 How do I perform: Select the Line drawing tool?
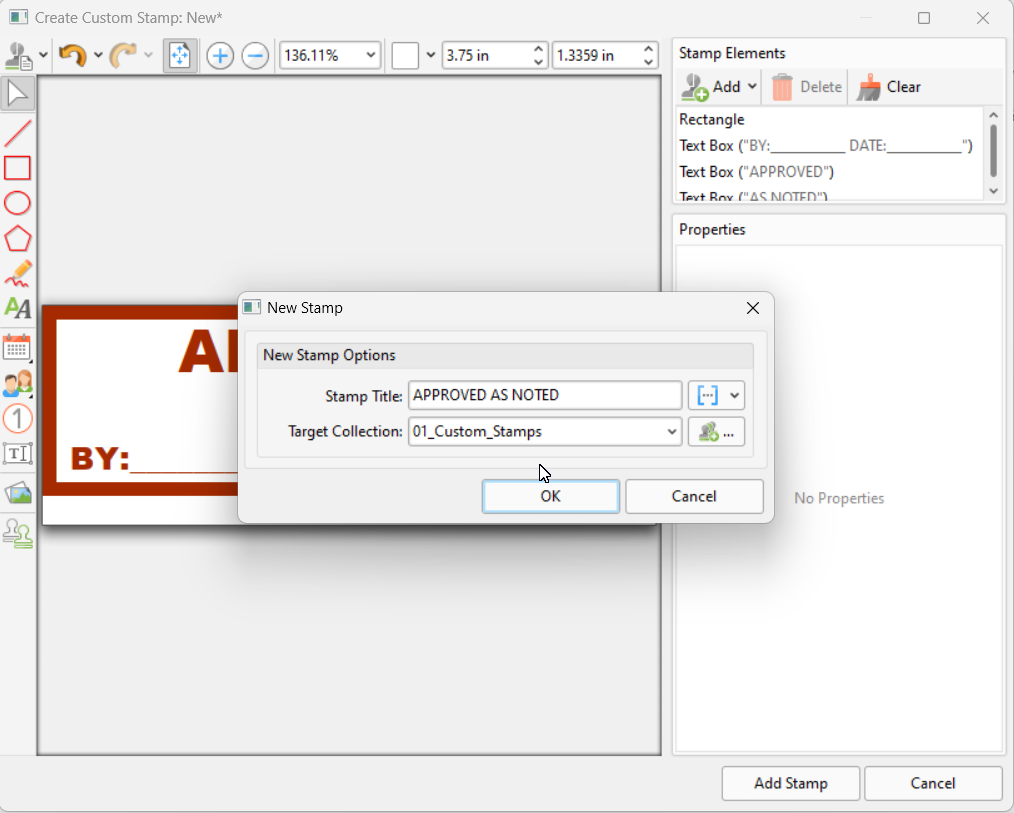pyautogui.click(x=17, y=133)
